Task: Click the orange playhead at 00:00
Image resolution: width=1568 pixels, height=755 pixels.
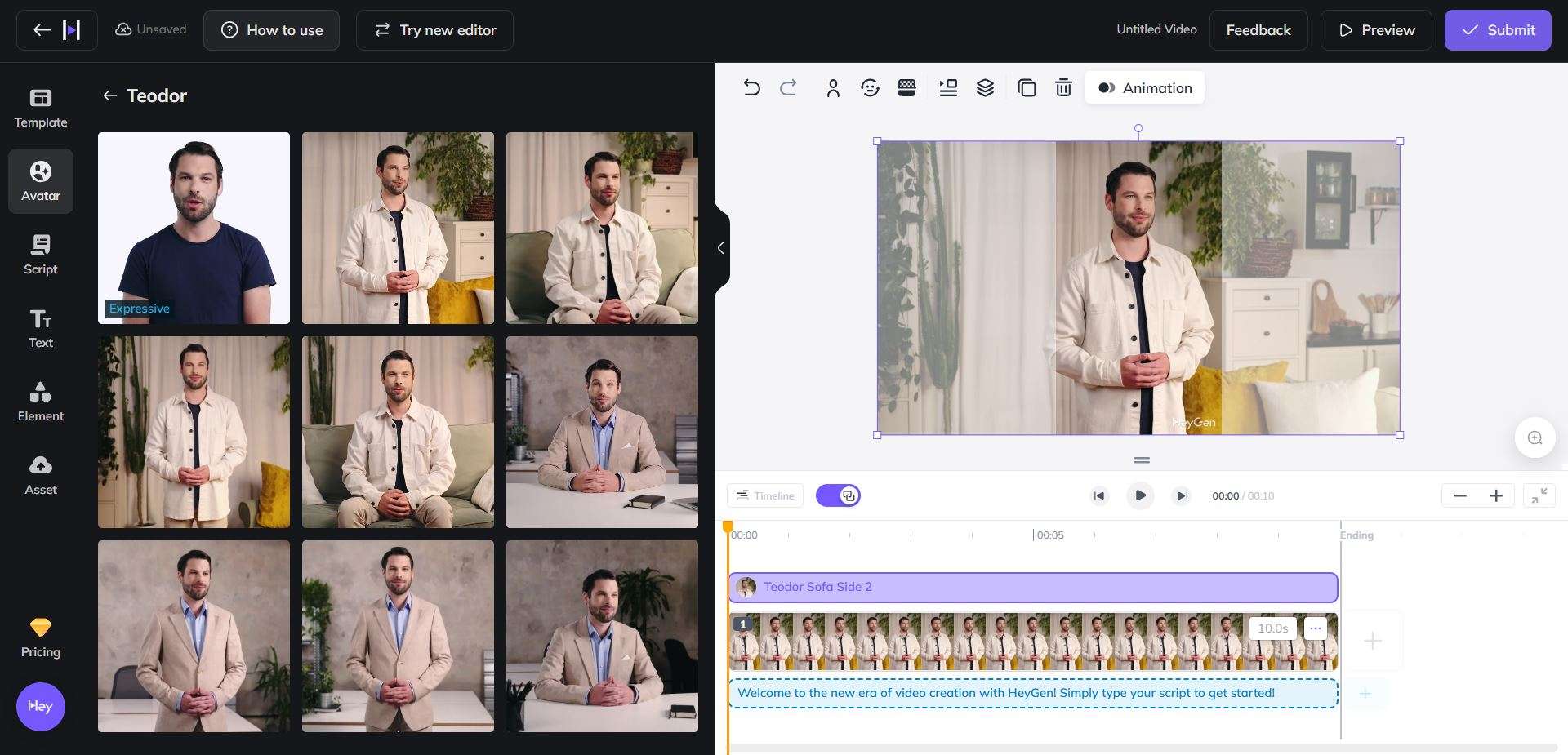Action: click(728, 527)
